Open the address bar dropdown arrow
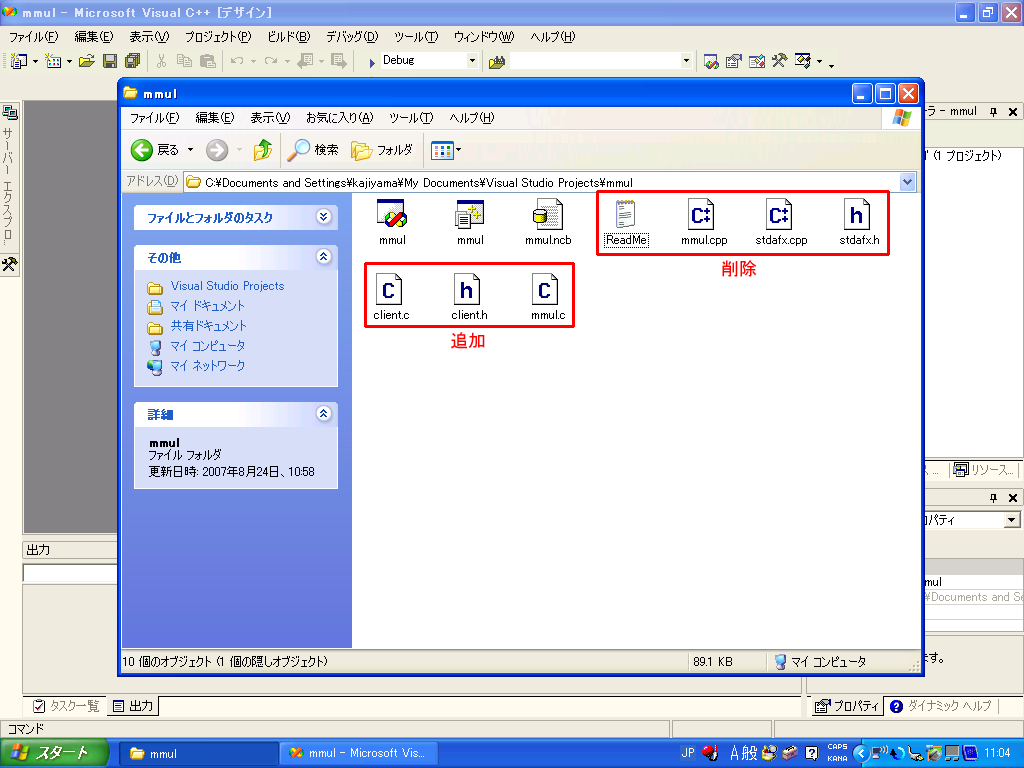Screen dimensions: 1024x768 907,182
